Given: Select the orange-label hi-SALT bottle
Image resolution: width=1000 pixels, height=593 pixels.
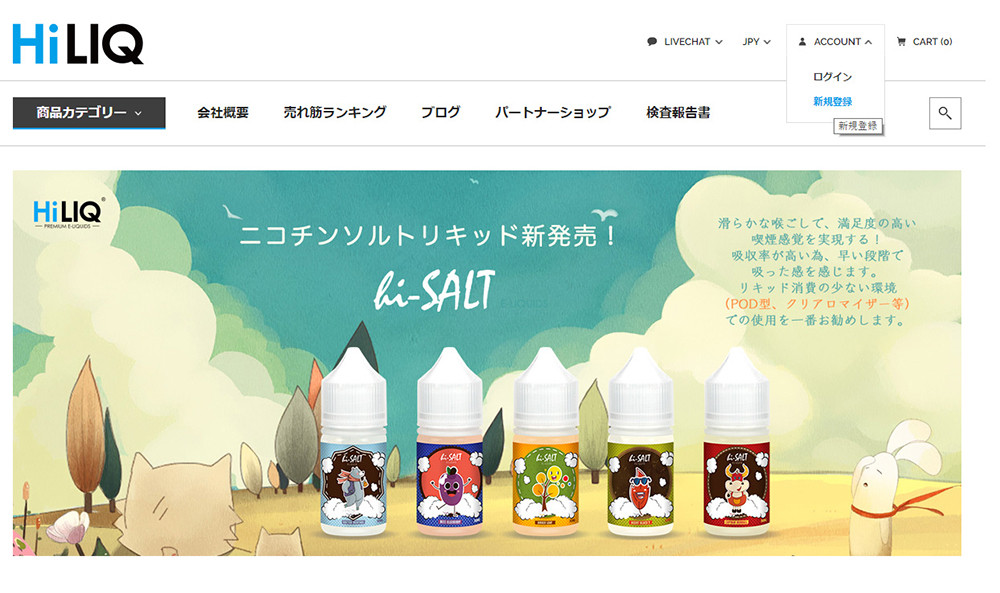Looking at the screenshot, I should click(x=545, y=441).
